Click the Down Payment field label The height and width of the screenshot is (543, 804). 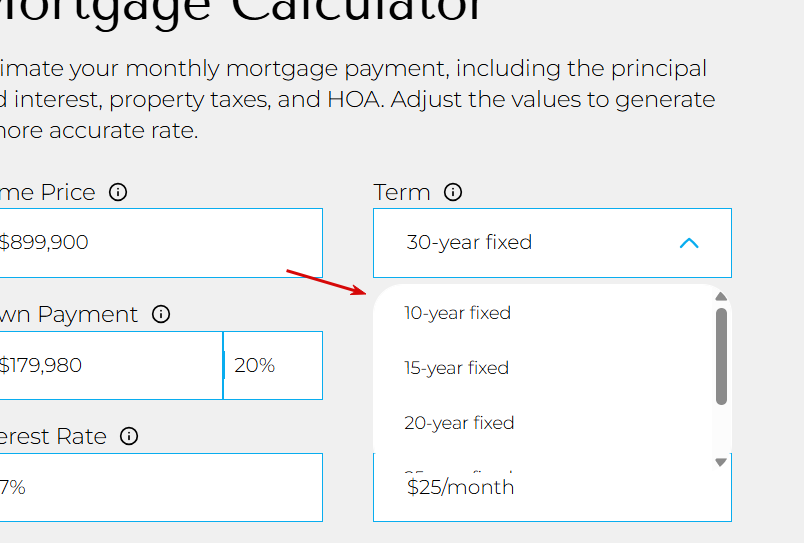coord(70,314)
